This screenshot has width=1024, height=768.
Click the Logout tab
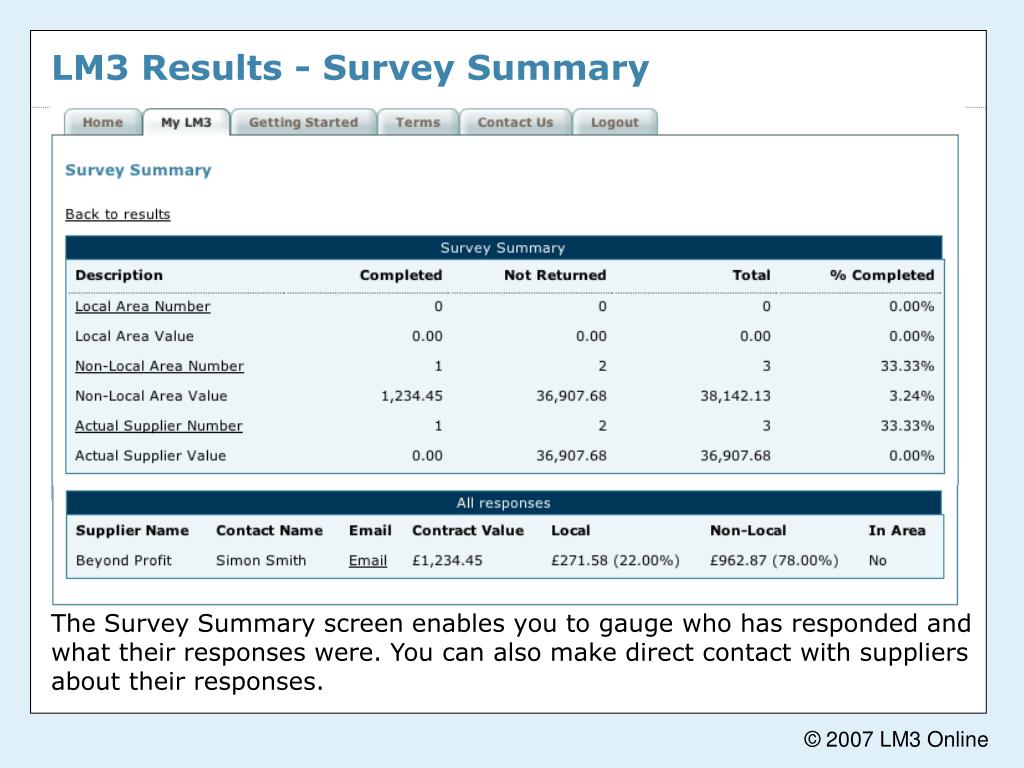[615, 122]
